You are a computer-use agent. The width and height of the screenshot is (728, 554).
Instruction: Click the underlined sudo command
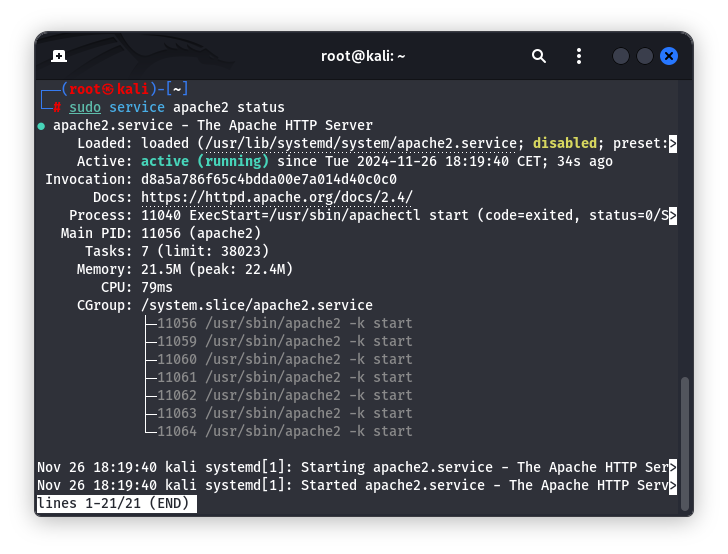pyautogui.click(x=85, y=107)
